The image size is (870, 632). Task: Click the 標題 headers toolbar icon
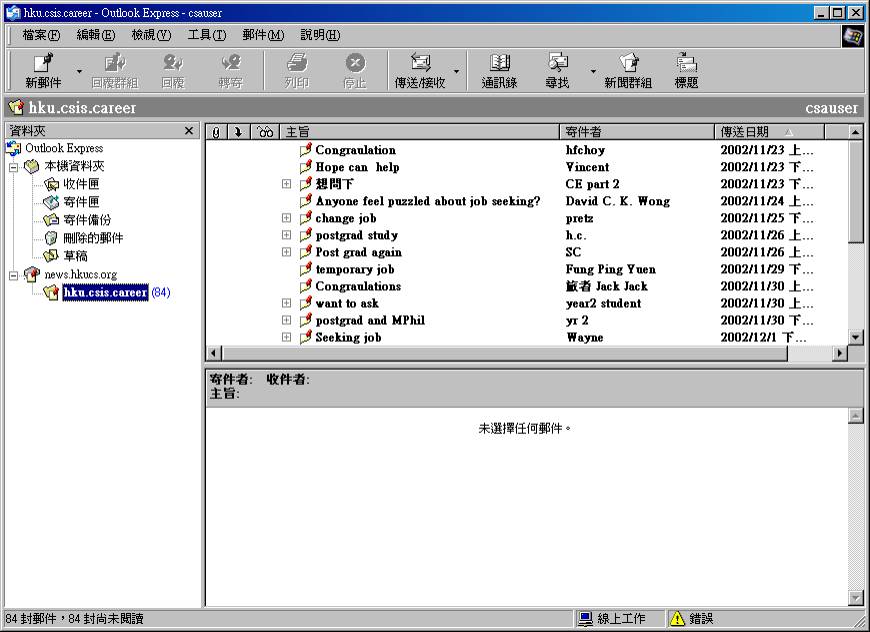coord(686,63)
